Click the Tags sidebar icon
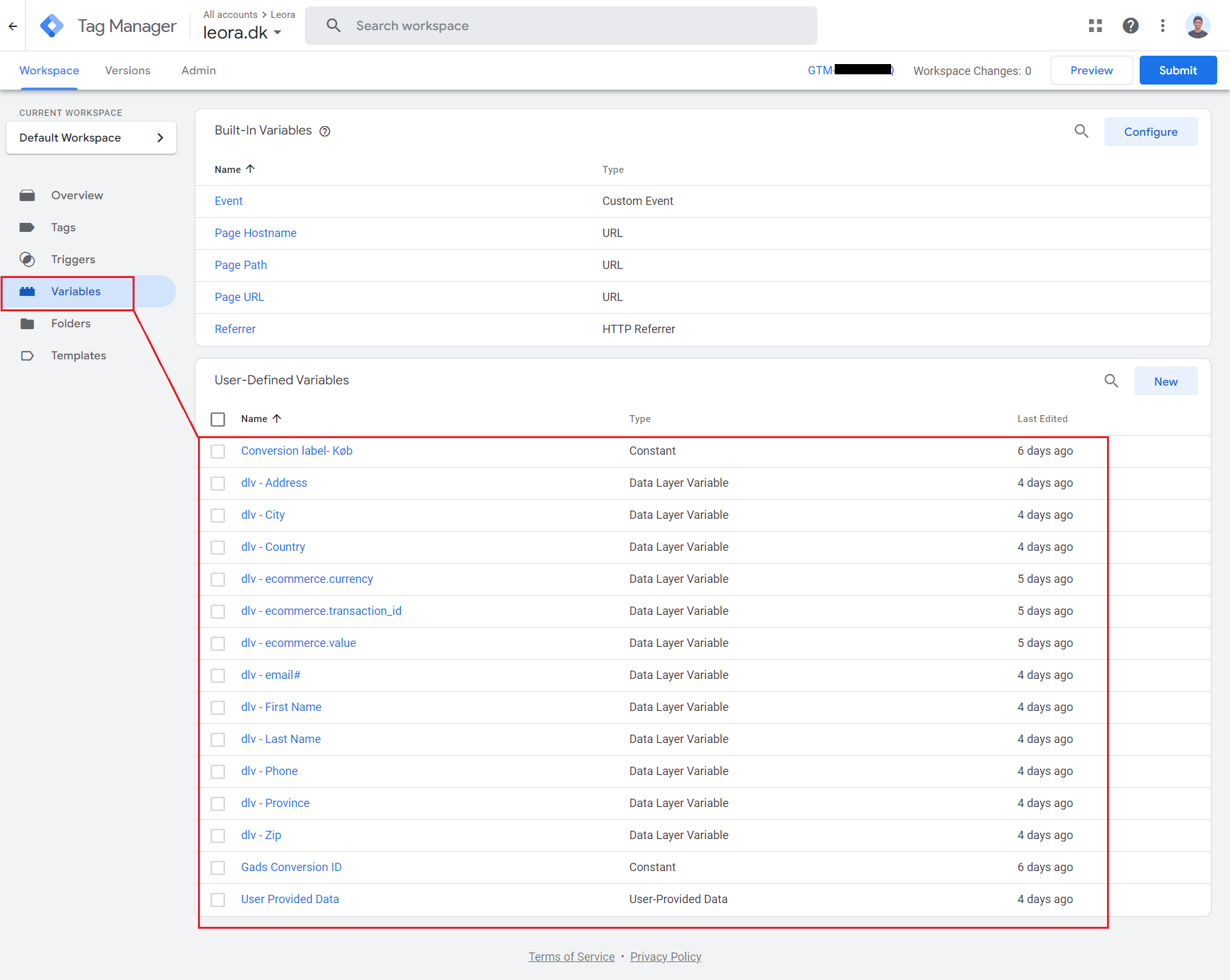This screenshot has height=980, width=1230. click(x=27, y=227)
